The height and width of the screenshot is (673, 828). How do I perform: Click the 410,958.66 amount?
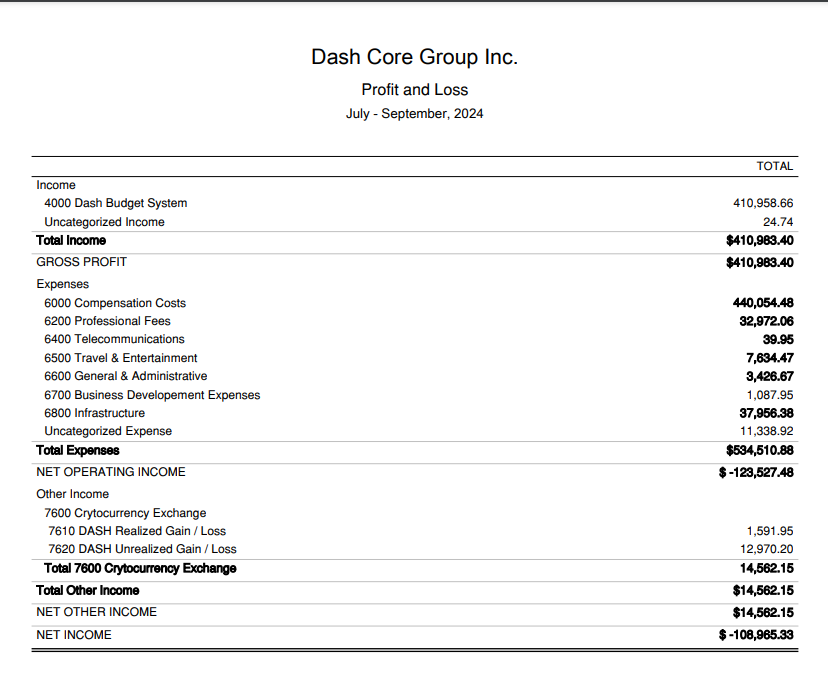pyautogui.click(x=763, y=203)
